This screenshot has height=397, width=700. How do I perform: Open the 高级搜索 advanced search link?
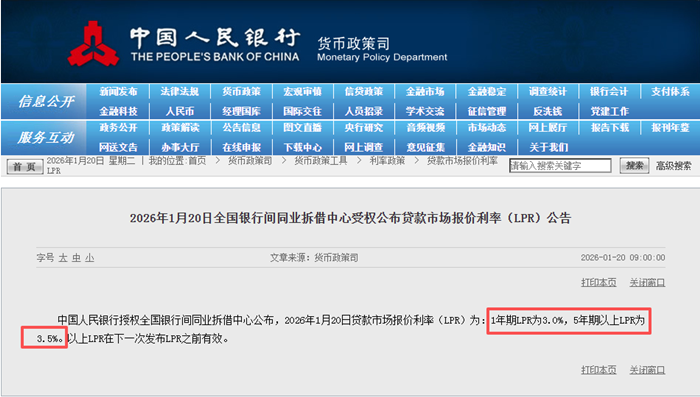673,166
